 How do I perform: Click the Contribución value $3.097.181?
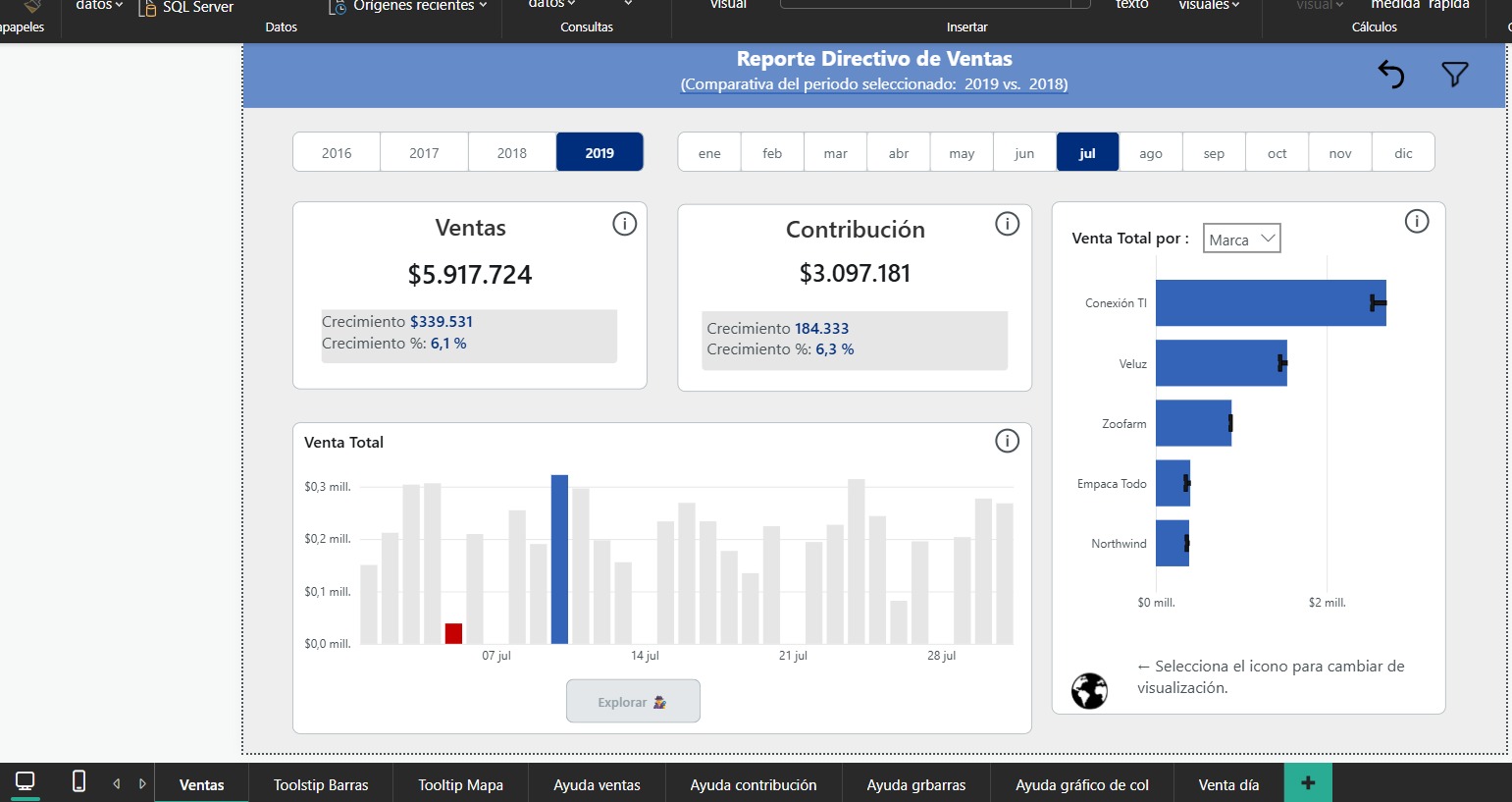click(x=855, y=273)
